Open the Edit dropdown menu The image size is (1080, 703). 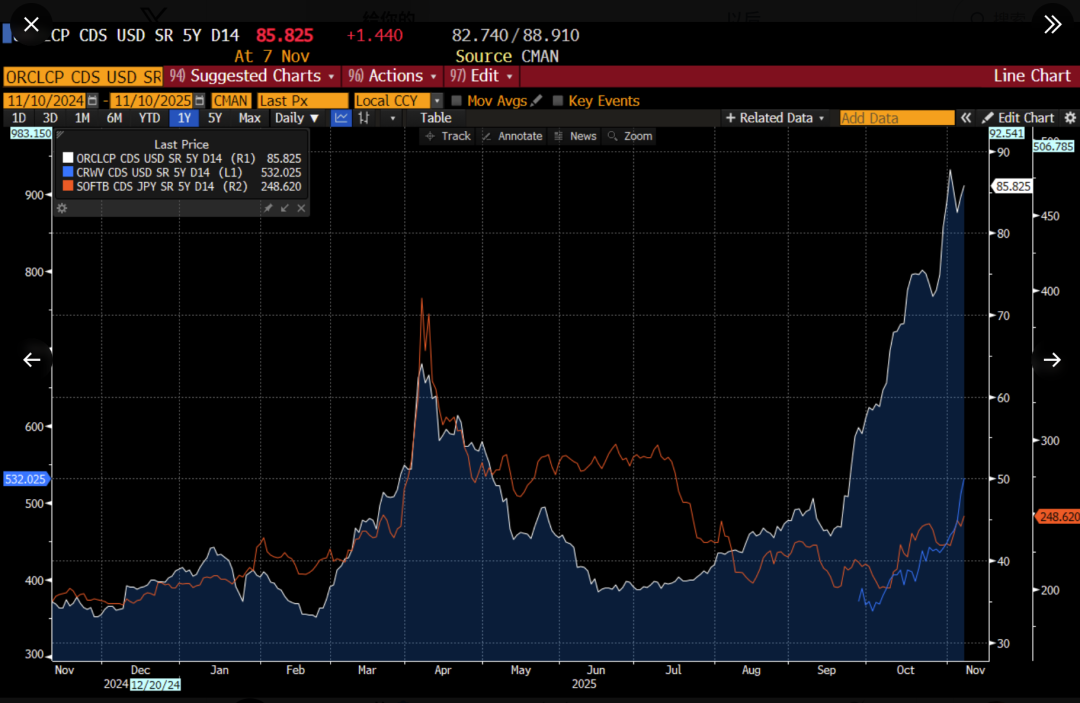click(x=481, y=76)
